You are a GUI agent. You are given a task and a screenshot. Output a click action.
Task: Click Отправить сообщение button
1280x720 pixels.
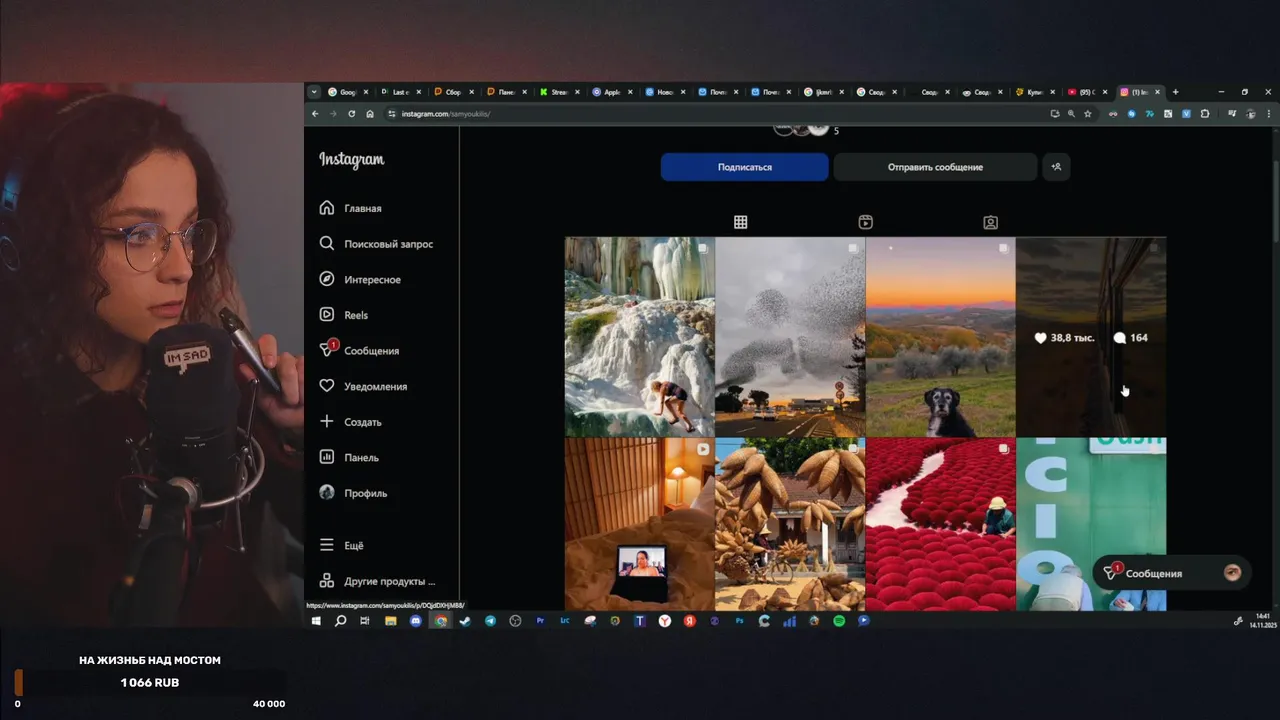tap(935, 167)
